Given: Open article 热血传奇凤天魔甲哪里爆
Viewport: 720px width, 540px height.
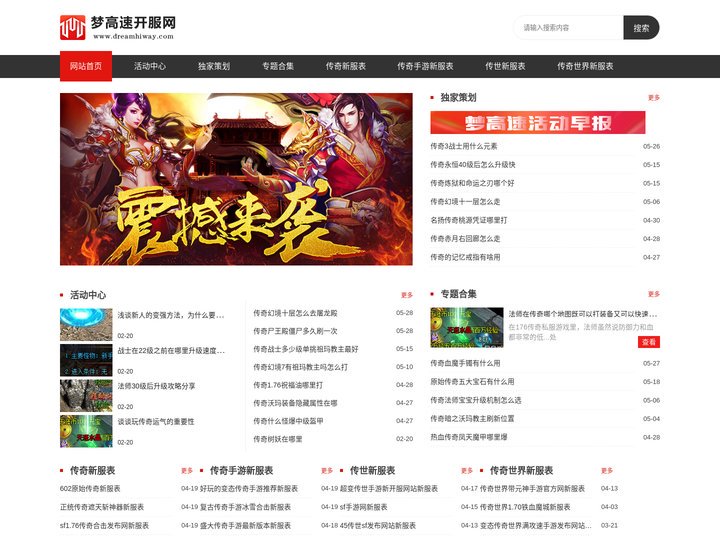Looking at the screenshot, I should pos(469,437).
